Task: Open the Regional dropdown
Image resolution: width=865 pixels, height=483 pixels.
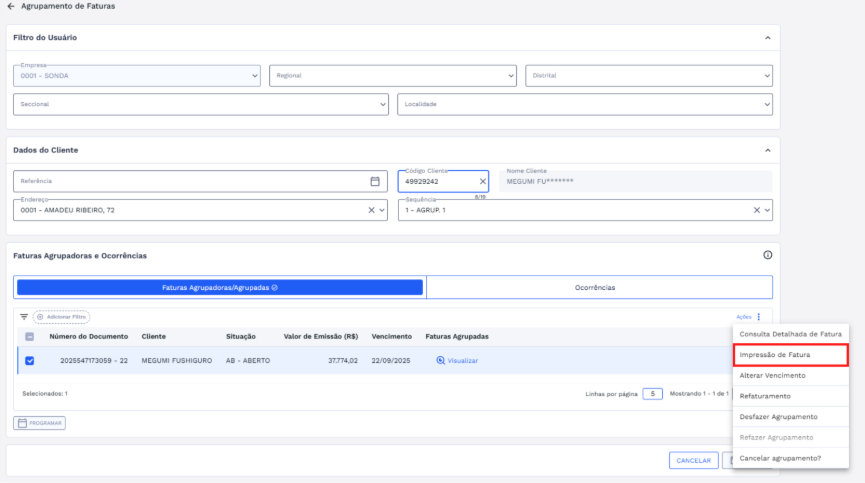Action: (x=392, y=75)
